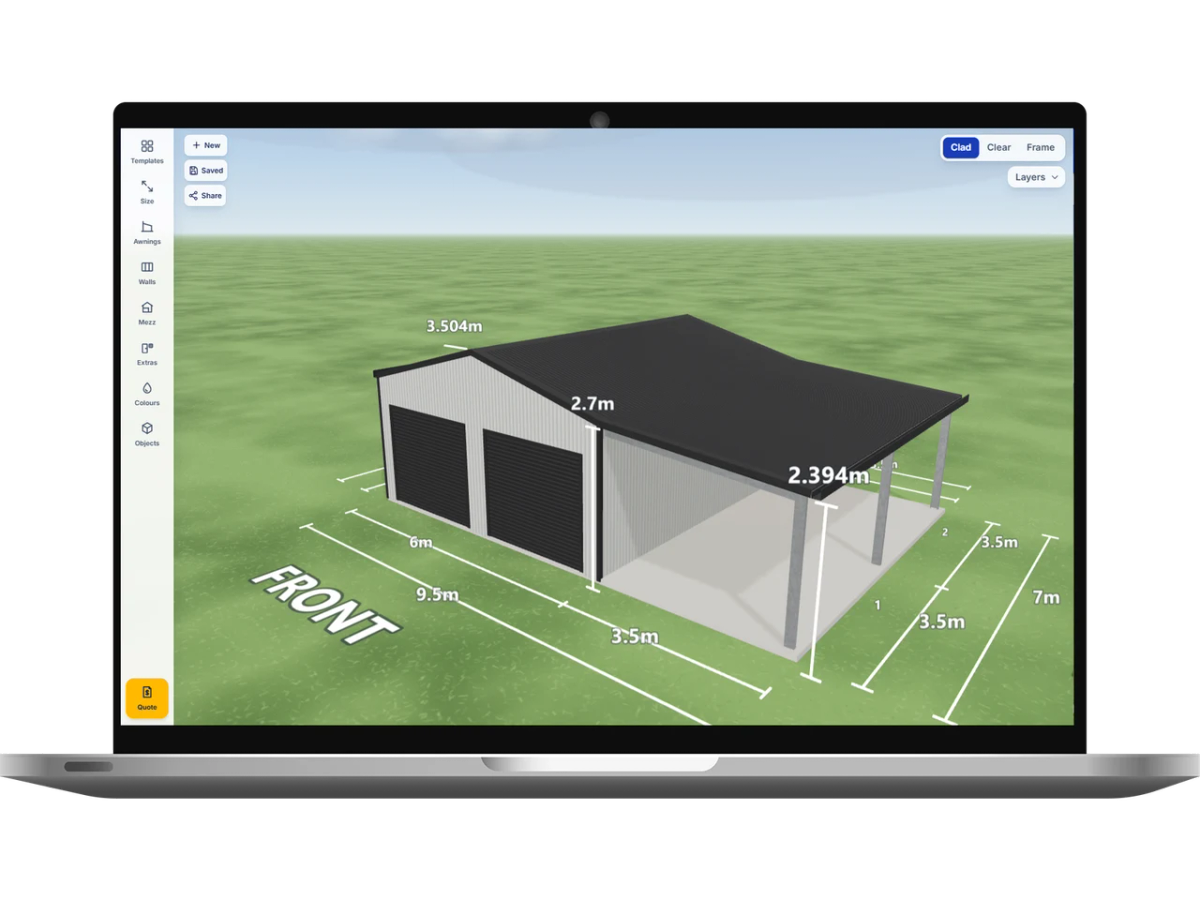Open Saved designs
Image resolution: width=1200 pixels, height=900 pixels.
pyautogui.click(x=206, y=170)
